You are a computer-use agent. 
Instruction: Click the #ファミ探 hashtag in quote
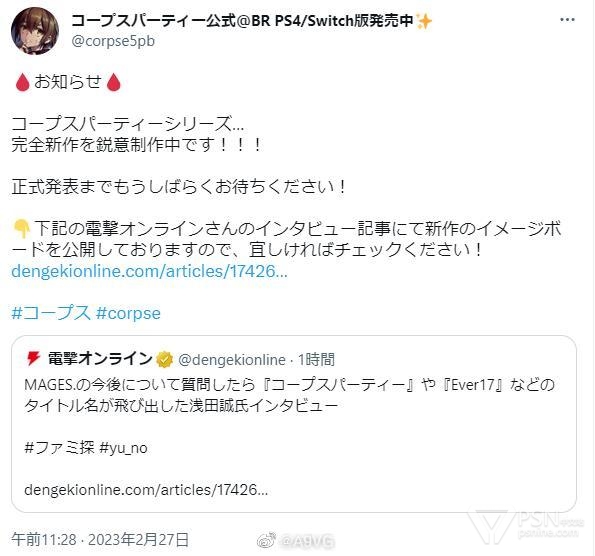click(x=59, y=448)
